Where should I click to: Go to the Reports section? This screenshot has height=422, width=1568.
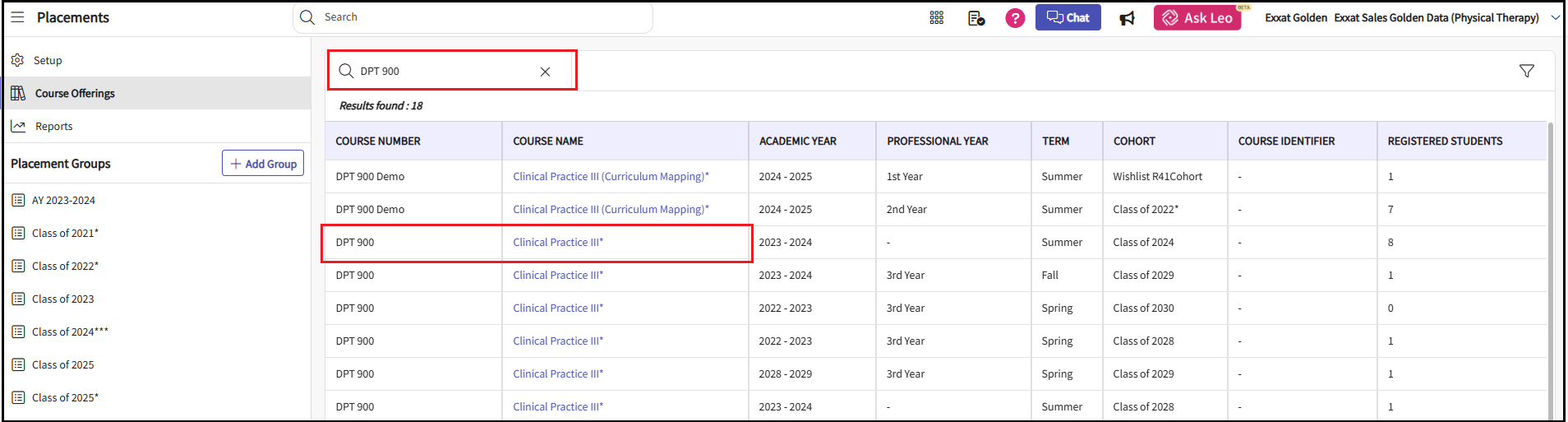[x=53, y=126]
